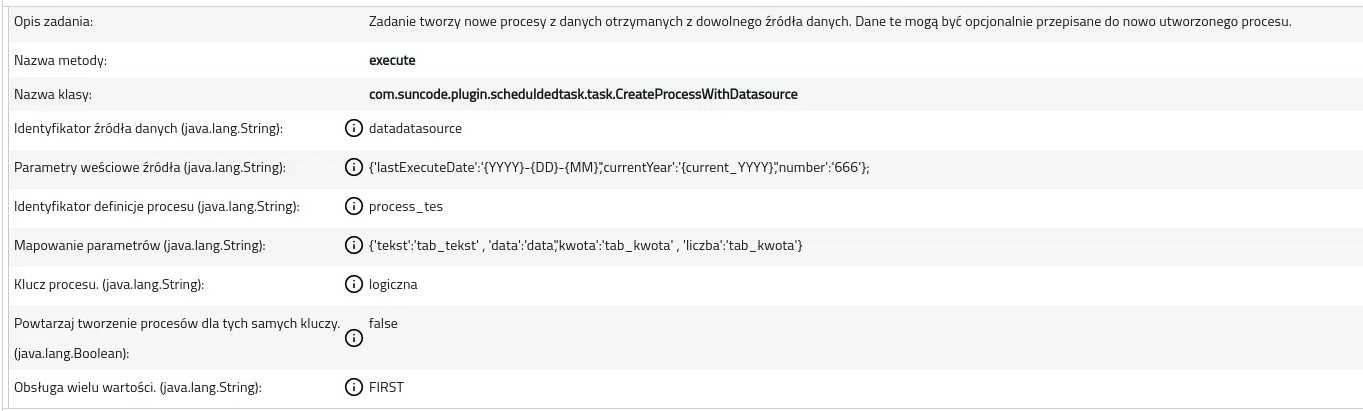Click the tab_tekst parameter mapping value

point(586,245)
